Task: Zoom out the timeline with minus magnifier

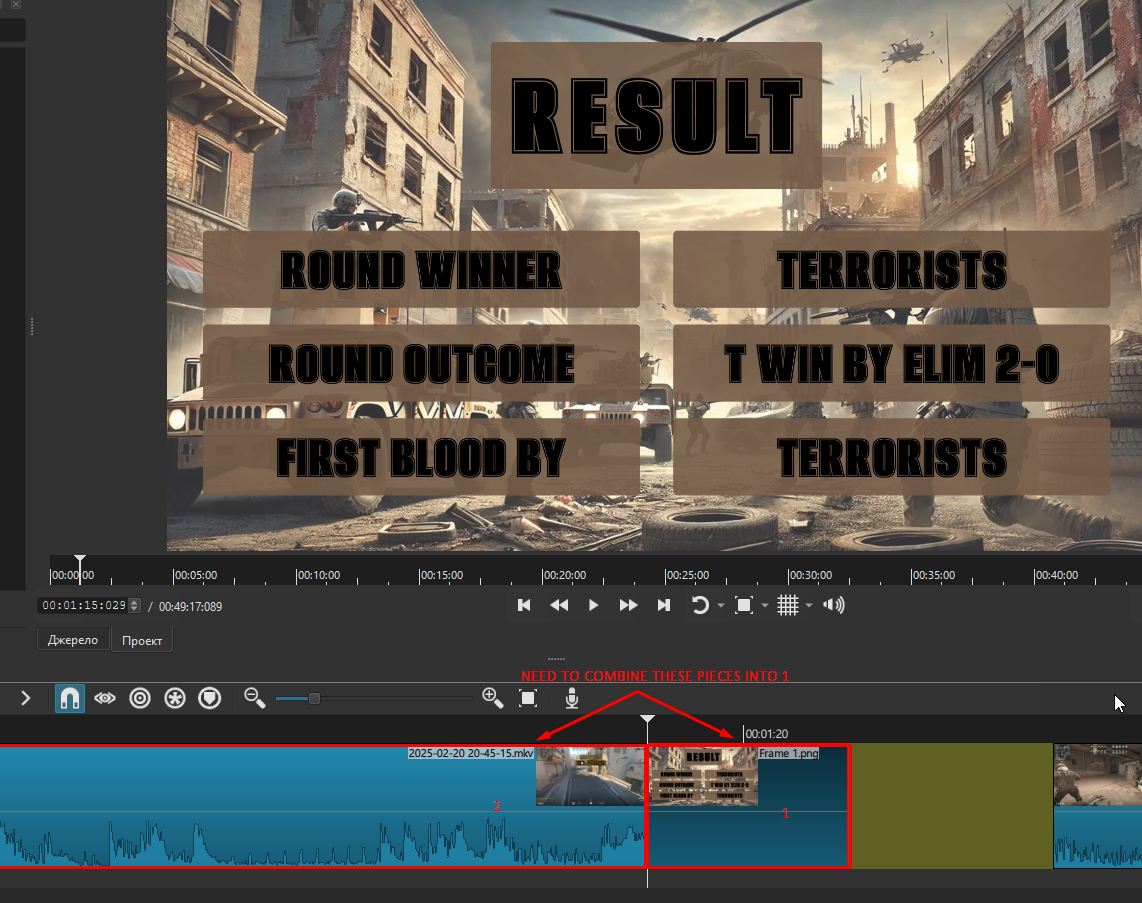Action: coord(254,698)
